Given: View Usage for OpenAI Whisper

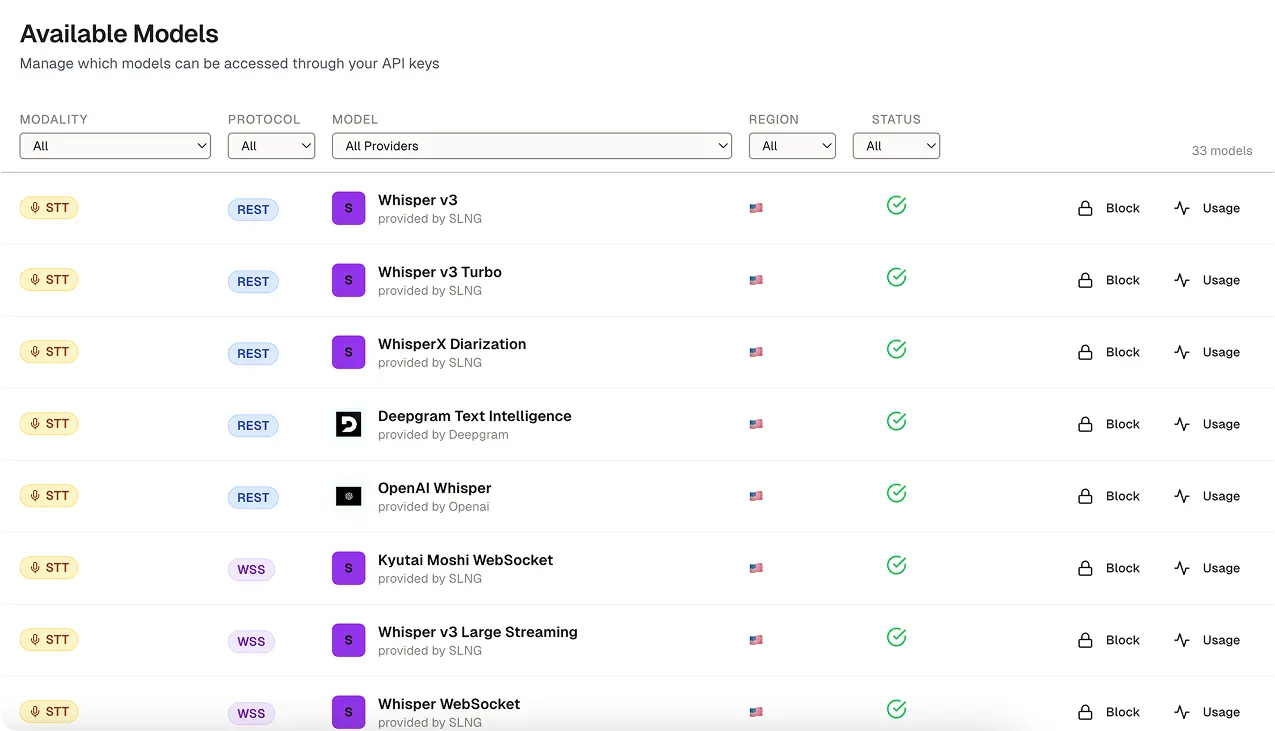Looking at the screenshot, I should click(x=1207, y=496).
